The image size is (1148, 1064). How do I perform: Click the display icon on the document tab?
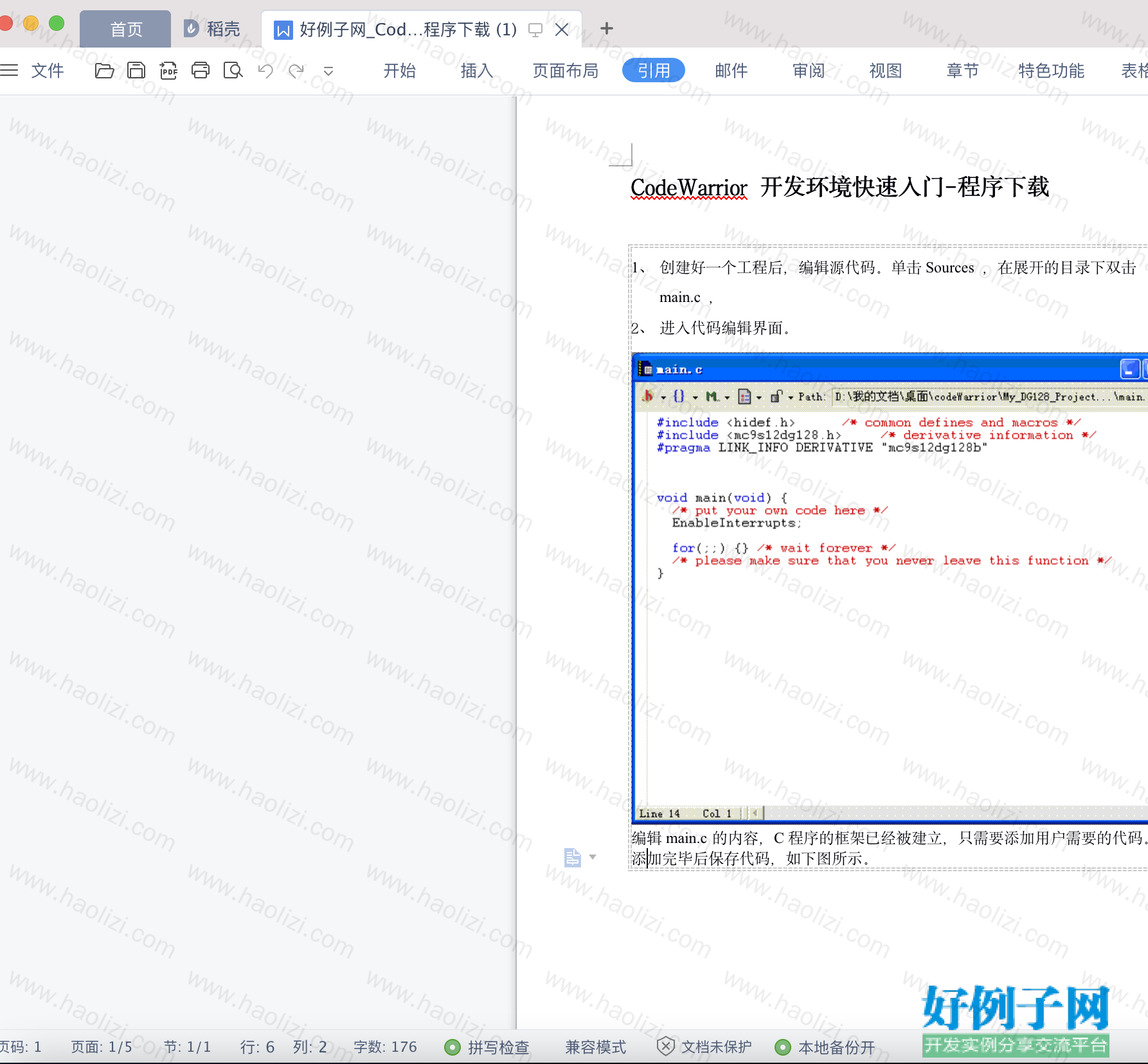(x=535, y=30)
